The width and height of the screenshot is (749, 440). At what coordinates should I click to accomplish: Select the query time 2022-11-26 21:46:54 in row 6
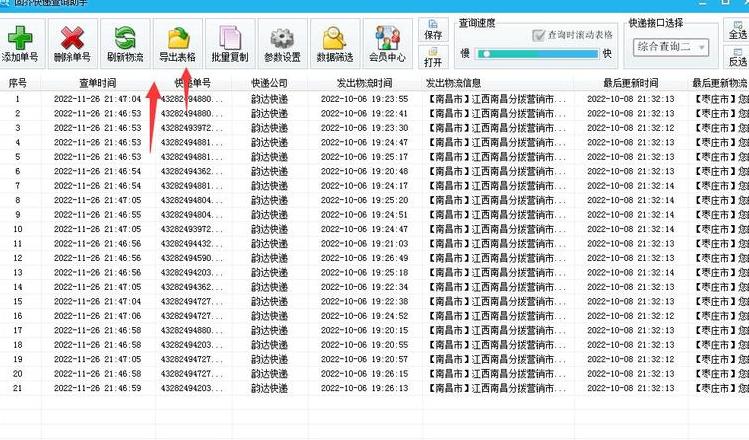[x=97, y=172]
